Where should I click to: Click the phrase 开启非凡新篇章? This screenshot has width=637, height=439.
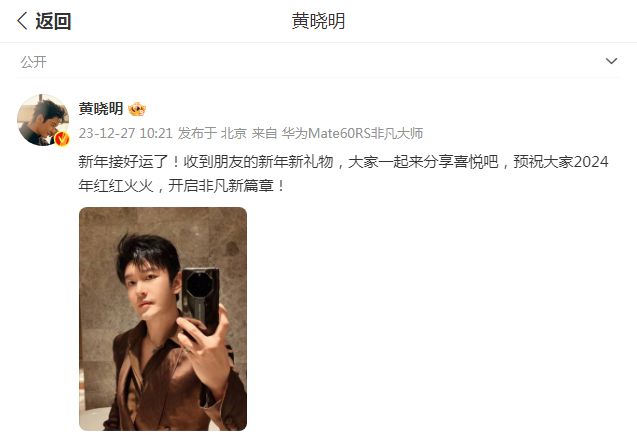pyautogui.click(x=221, y=186)
